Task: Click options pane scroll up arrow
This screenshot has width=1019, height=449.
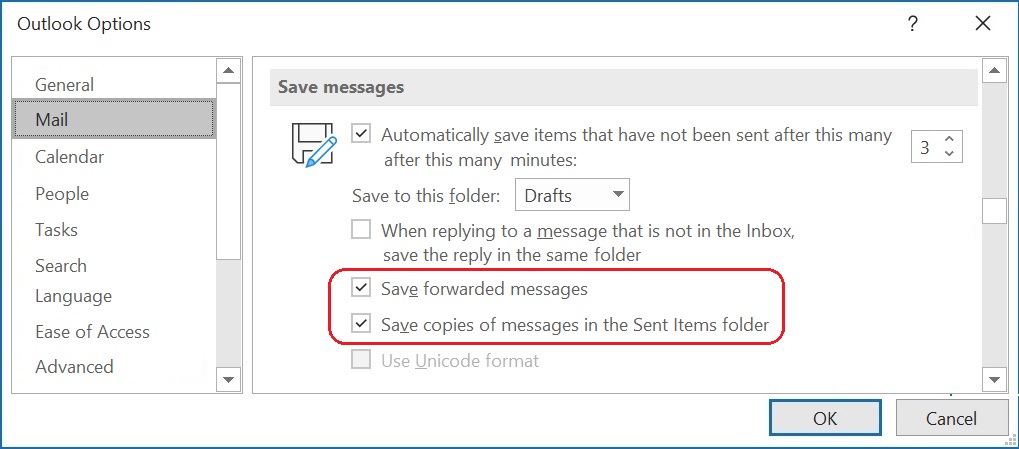Action: [994, 70]
